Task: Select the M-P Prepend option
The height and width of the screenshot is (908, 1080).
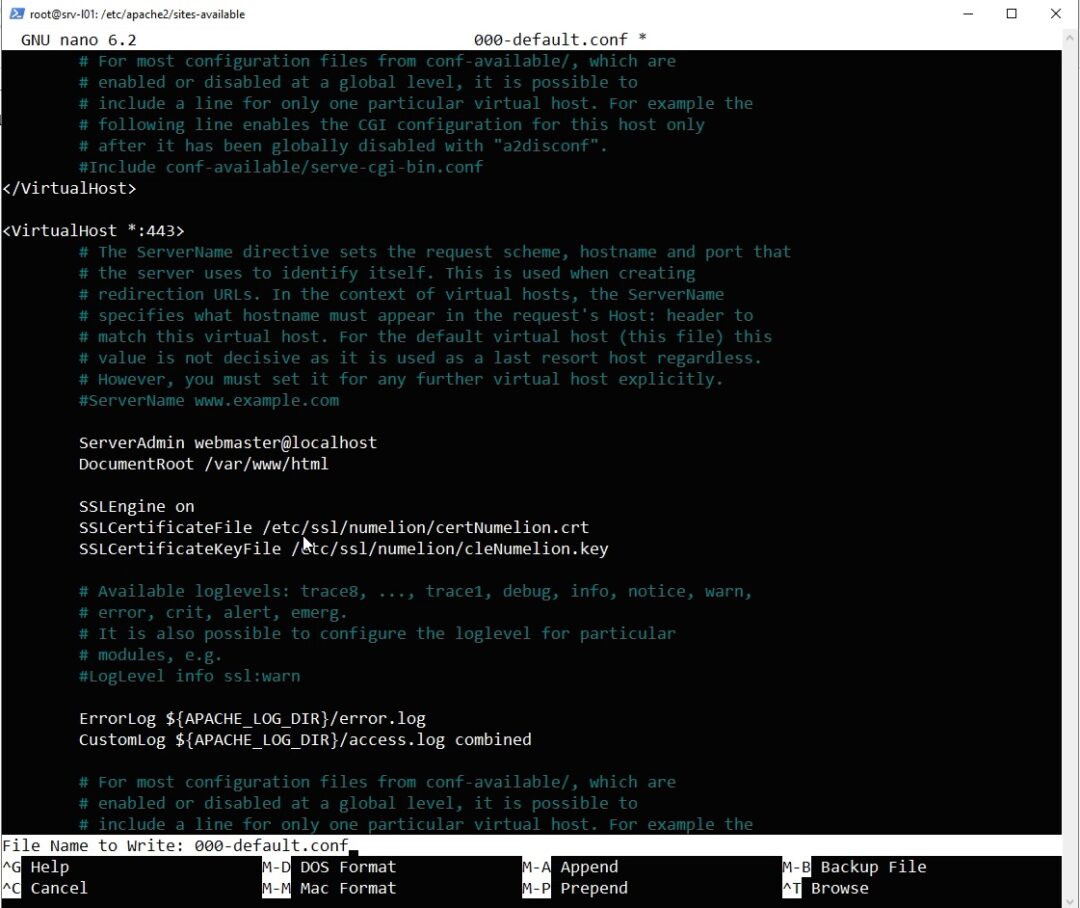Action: [574, 888]
